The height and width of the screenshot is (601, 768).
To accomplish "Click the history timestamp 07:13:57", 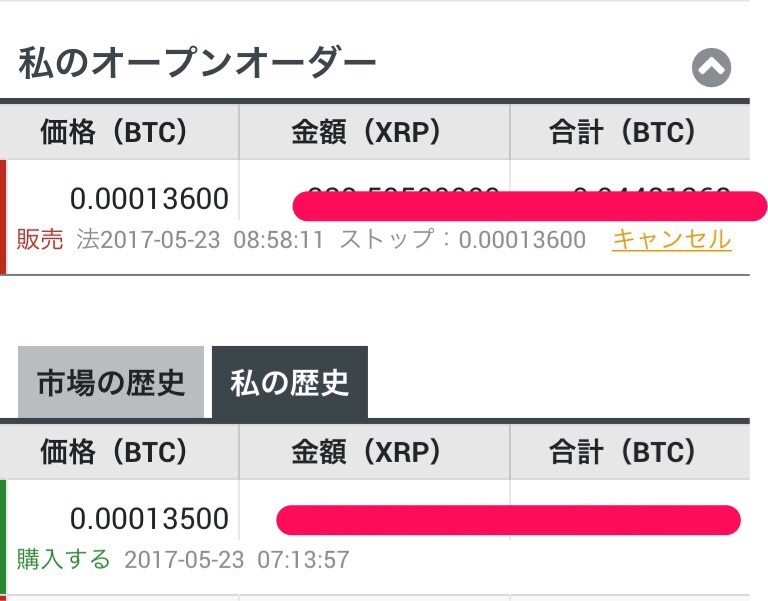I will pyautogui.click(x=304, y=560).
